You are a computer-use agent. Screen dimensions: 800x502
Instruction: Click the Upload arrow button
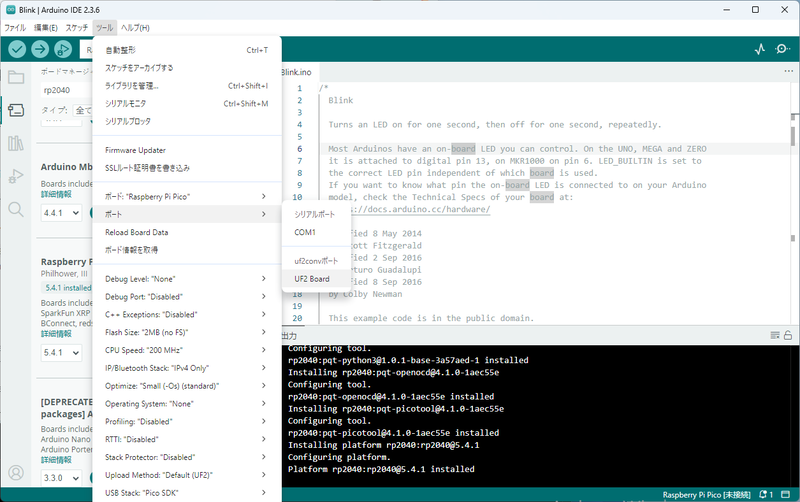tap(40, 49)
